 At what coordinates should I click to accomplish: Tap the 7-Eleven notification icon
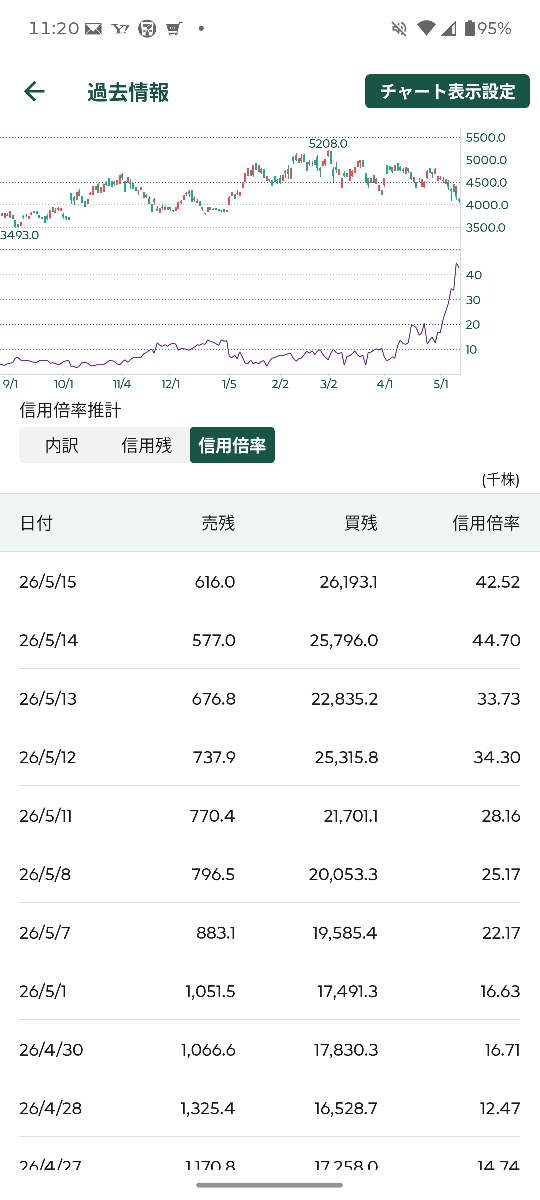[x=147, y=29]
